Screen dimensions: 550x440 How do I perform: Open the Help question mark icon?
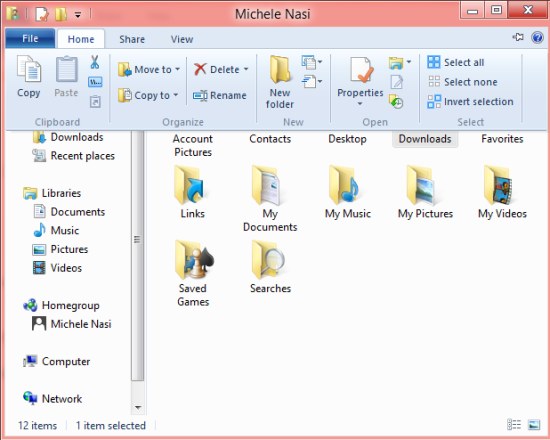tap(537, 37)
